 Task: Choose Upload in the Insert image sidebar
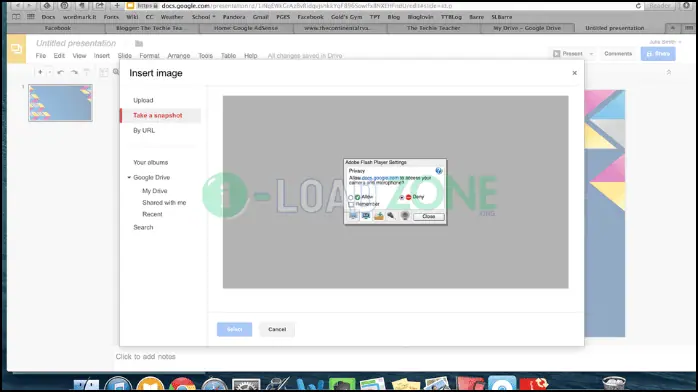pyautogui.click(x=143, y=100)
